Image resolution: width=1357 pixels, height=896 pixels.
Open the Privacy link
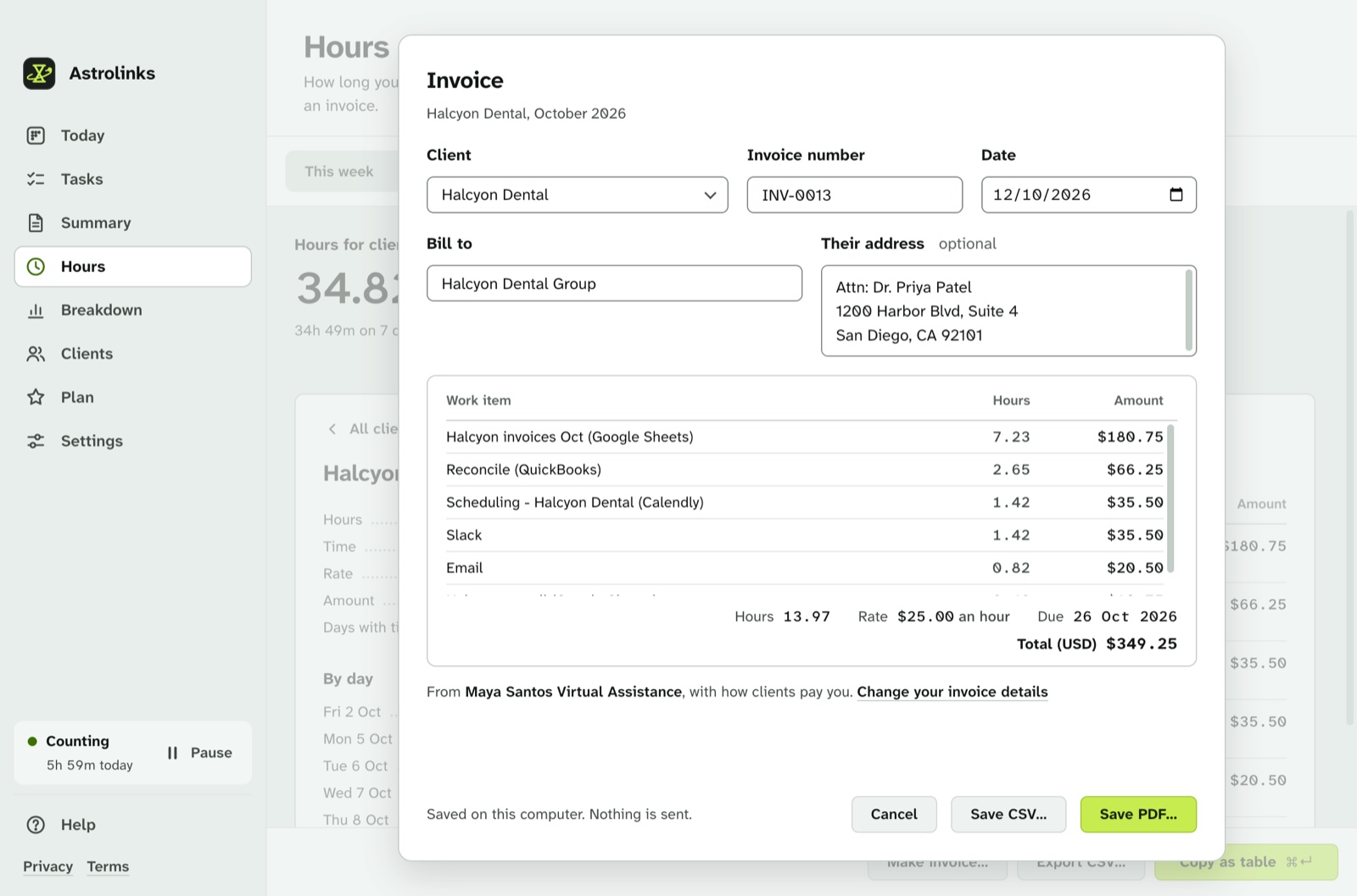tap(47, 866)
